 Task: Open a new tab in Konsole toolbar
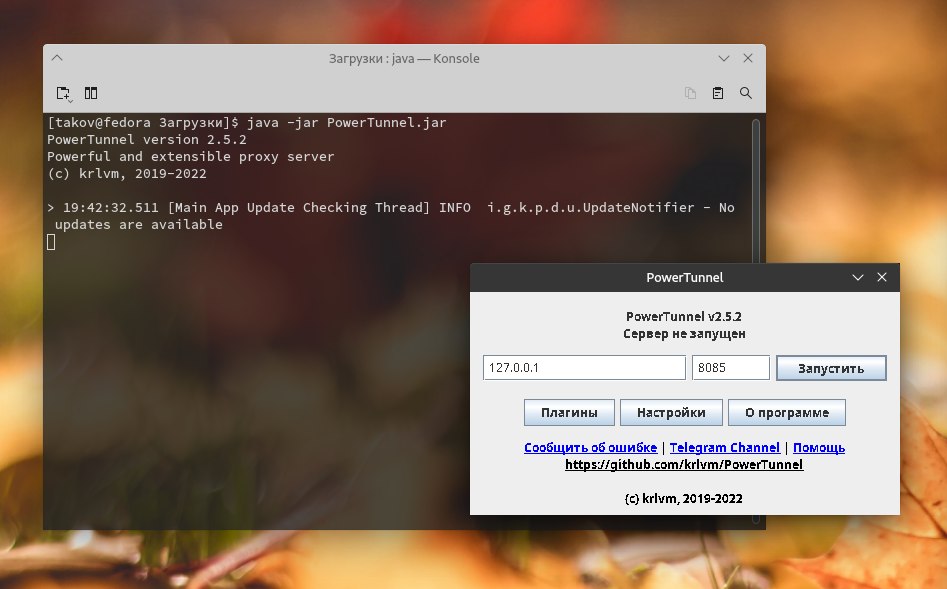coord(63,93)
